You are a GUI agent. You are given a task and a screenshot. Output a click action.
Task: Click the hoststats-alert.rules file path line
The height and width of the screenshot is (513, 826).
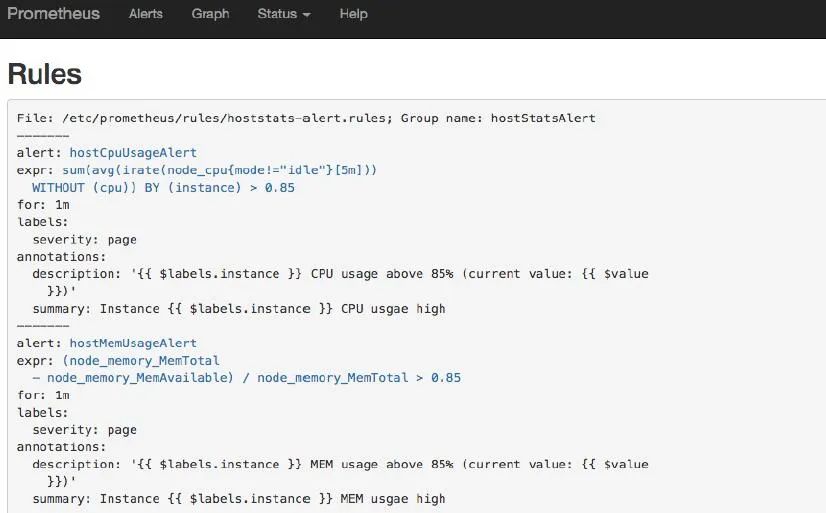[306, 118]
